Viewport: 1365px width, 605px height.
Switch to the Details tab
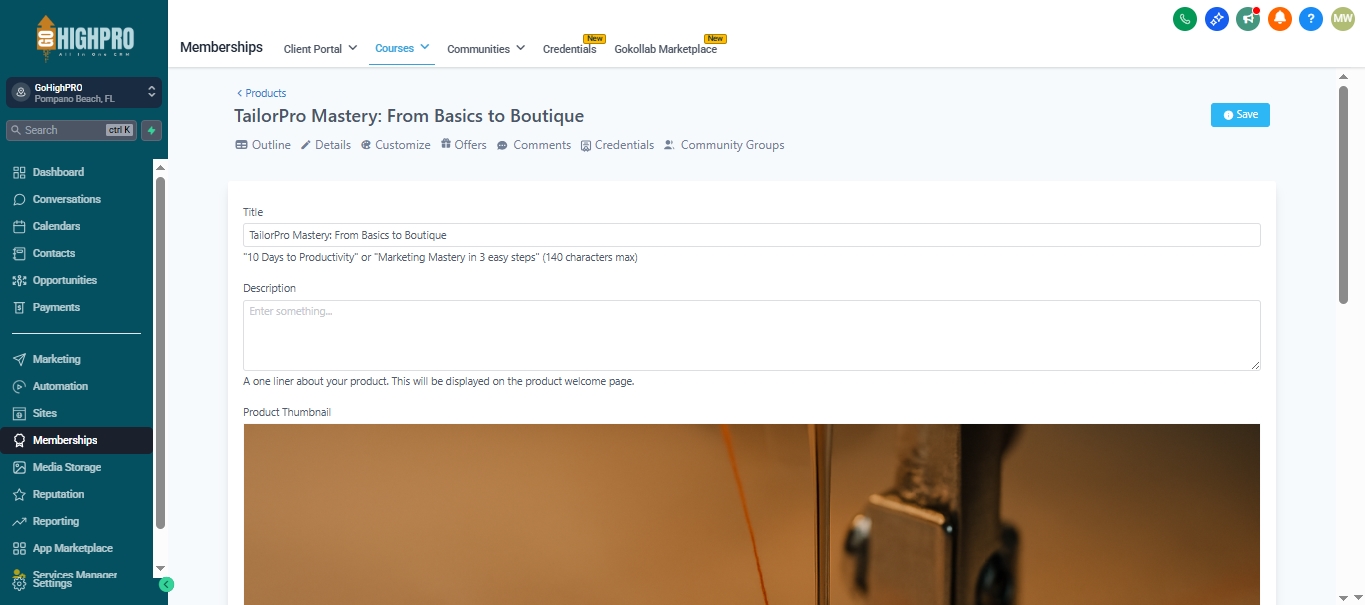[326, 145]
